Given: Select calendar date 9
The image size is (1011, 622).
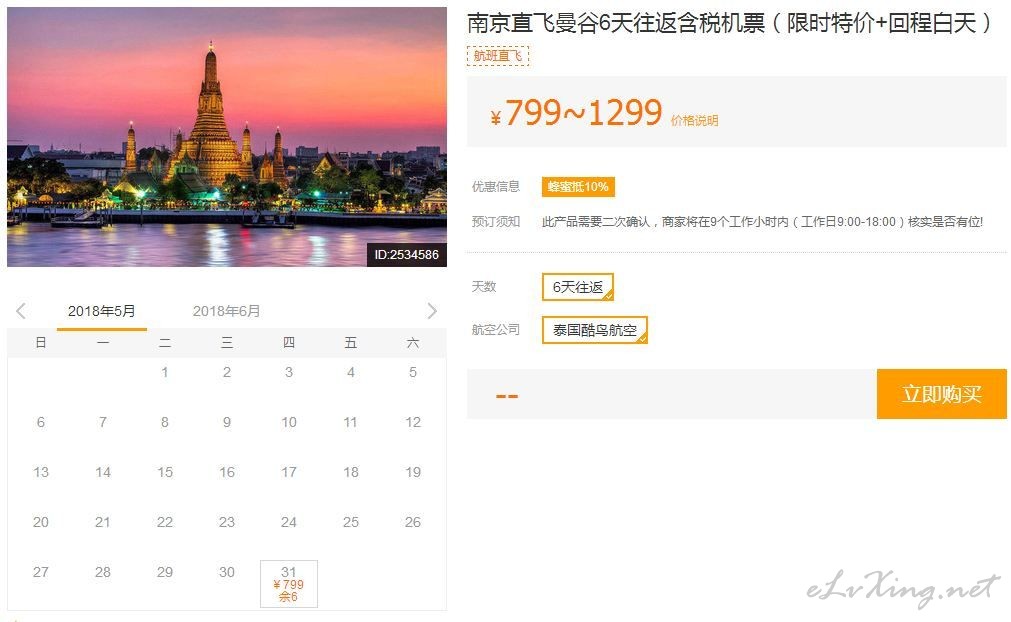Looking at the screenshot, I should (x=227, y=422).
